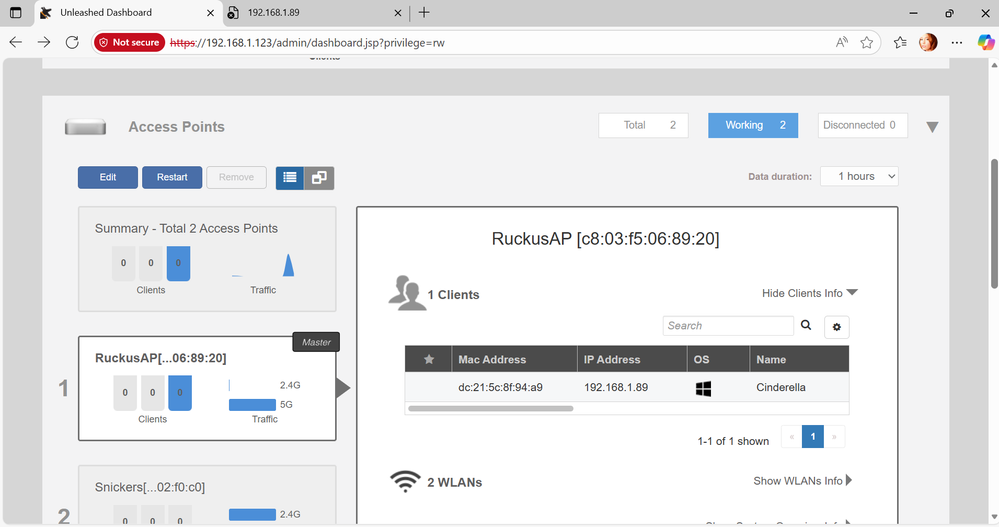
Task: Click the Hide Clients Info toggle
Action: [x=810, y=293]
